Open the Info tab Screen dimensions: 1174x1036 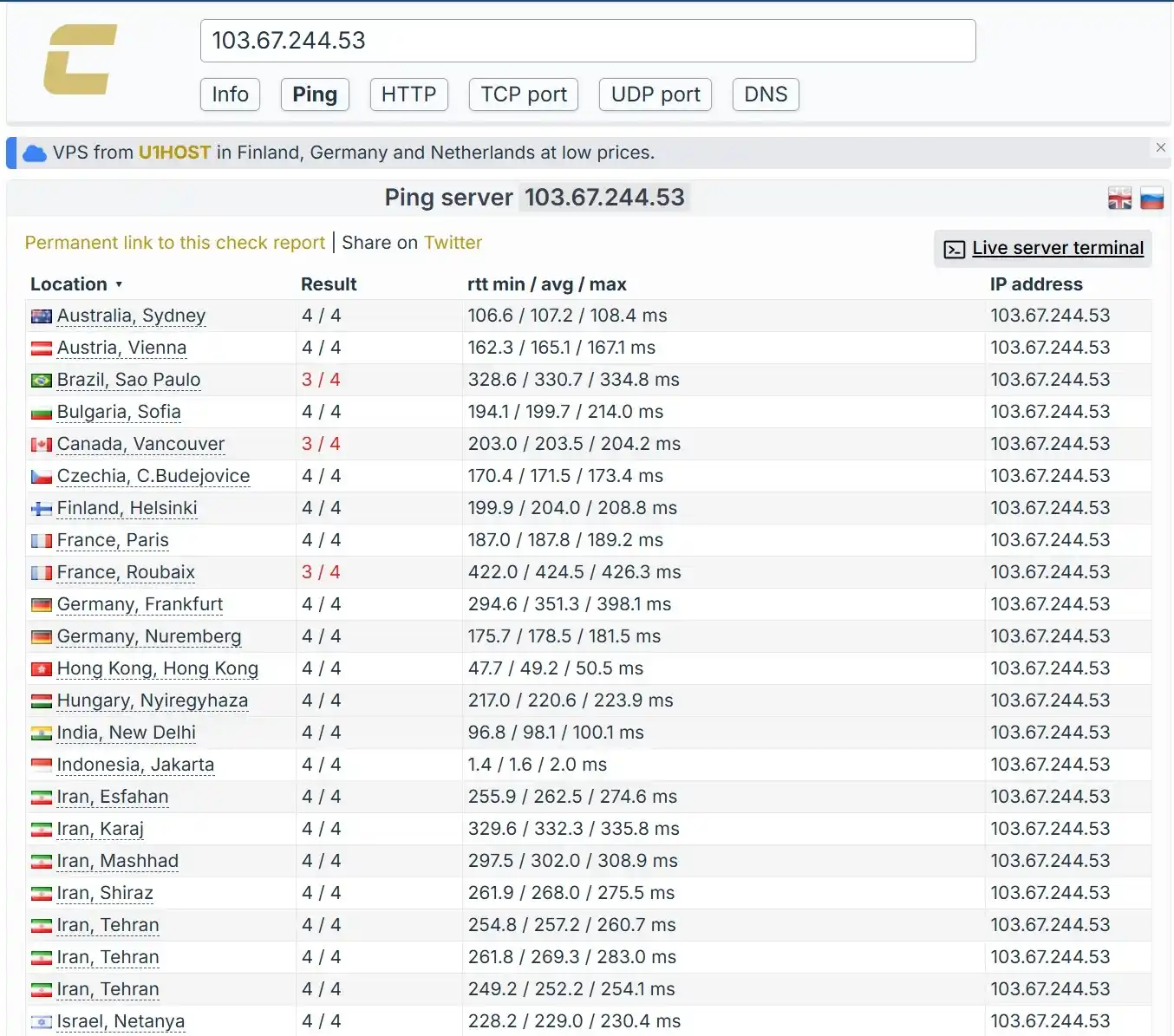[231, 94]
